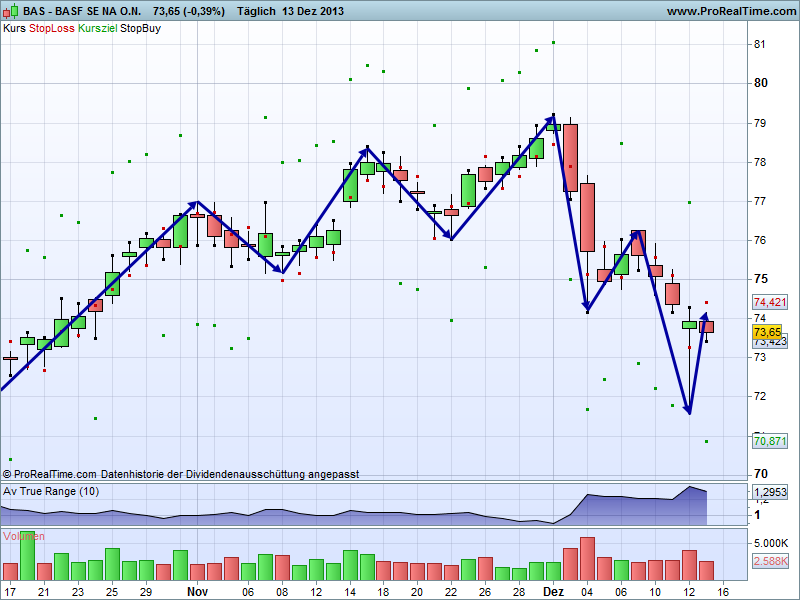Click the 79 price axis label
The width and height of the screenshot is (800, 600).
[x=760, y=123]
